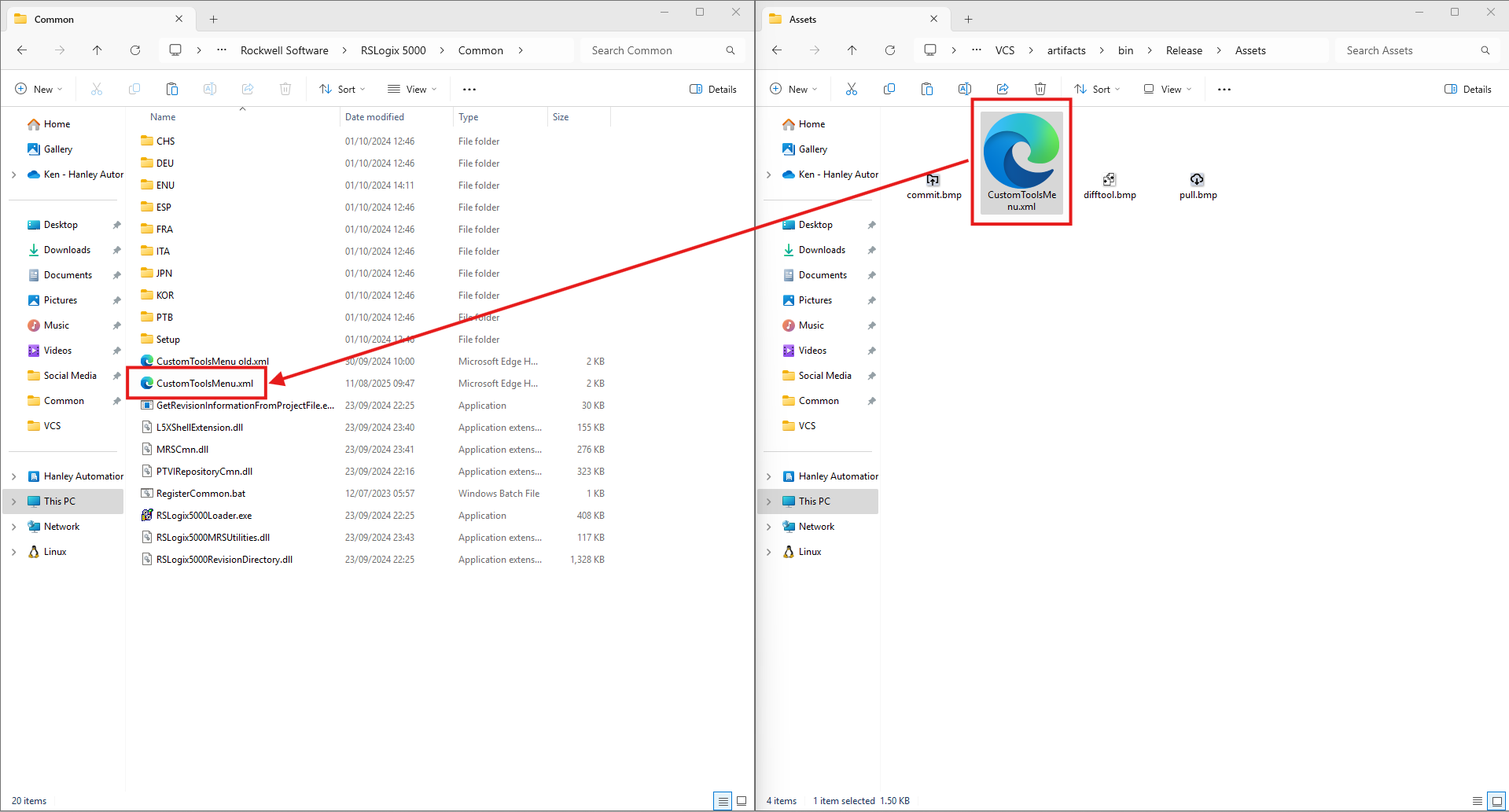Open See more options in Common window

[469, 89]
